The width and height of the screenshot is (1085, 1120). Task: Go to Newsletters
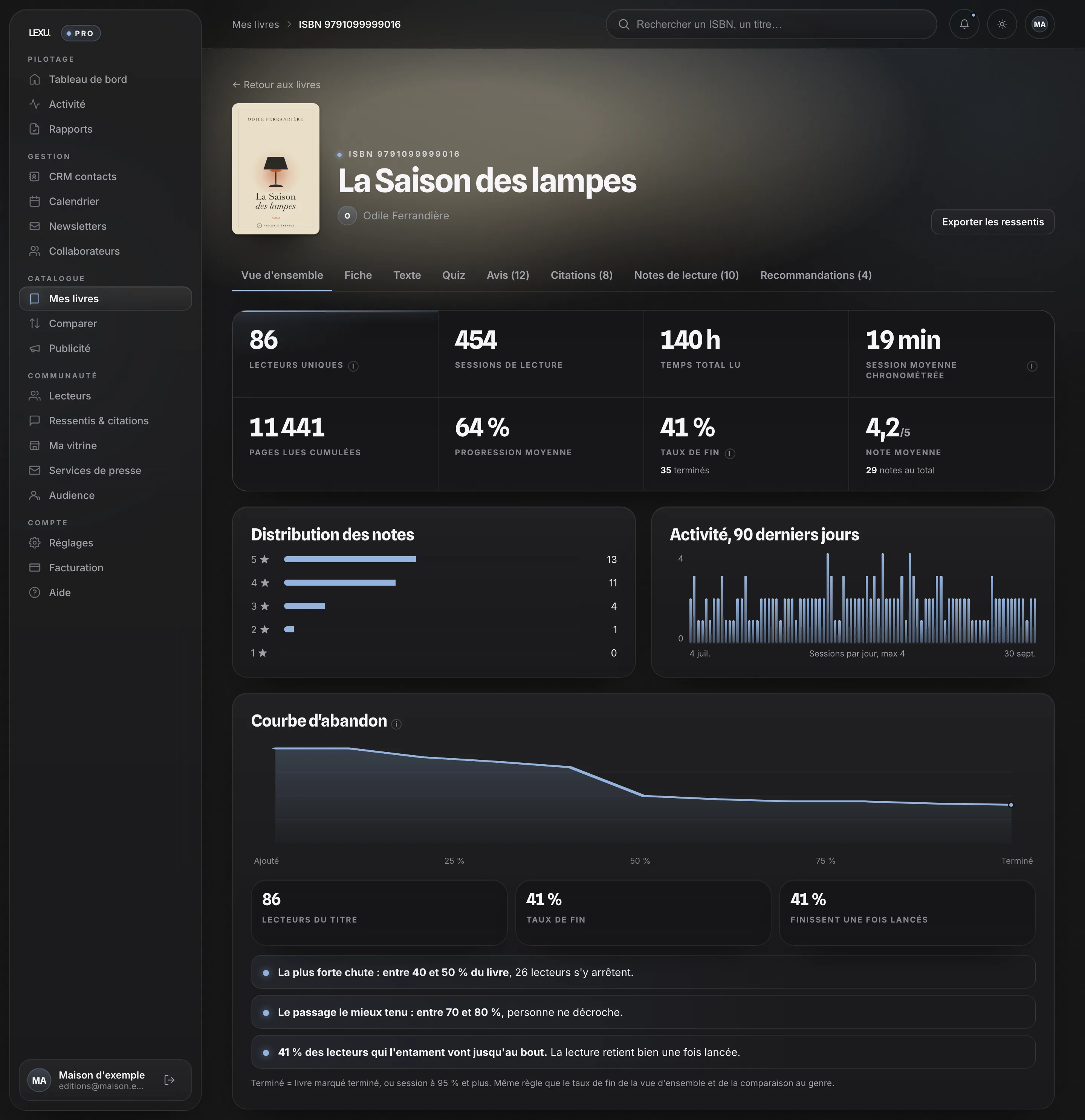click(x=105, y=226)
